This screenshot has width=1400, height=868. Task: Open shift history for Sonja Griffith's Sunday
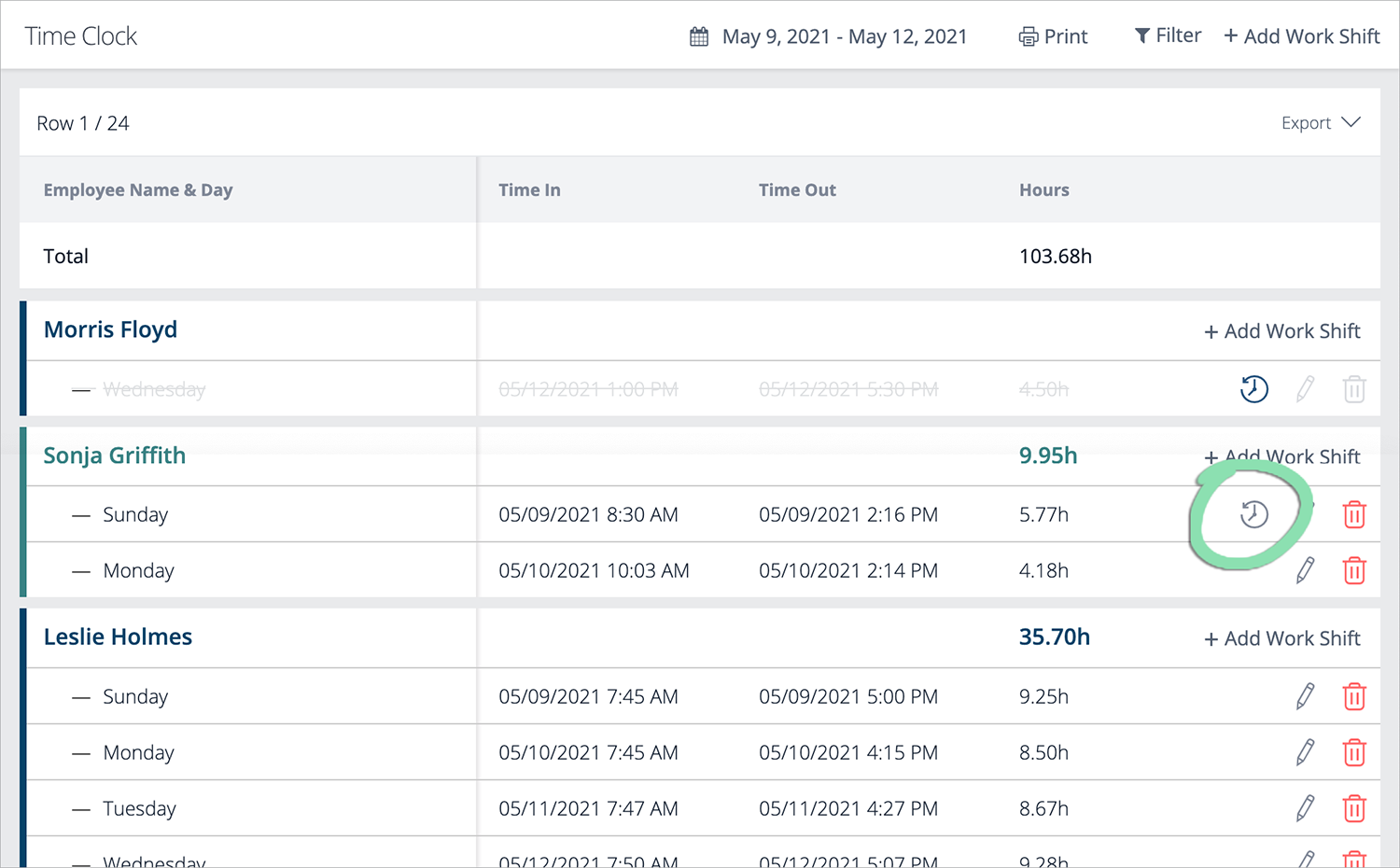pyautogui.click(x=1254, y=514)
